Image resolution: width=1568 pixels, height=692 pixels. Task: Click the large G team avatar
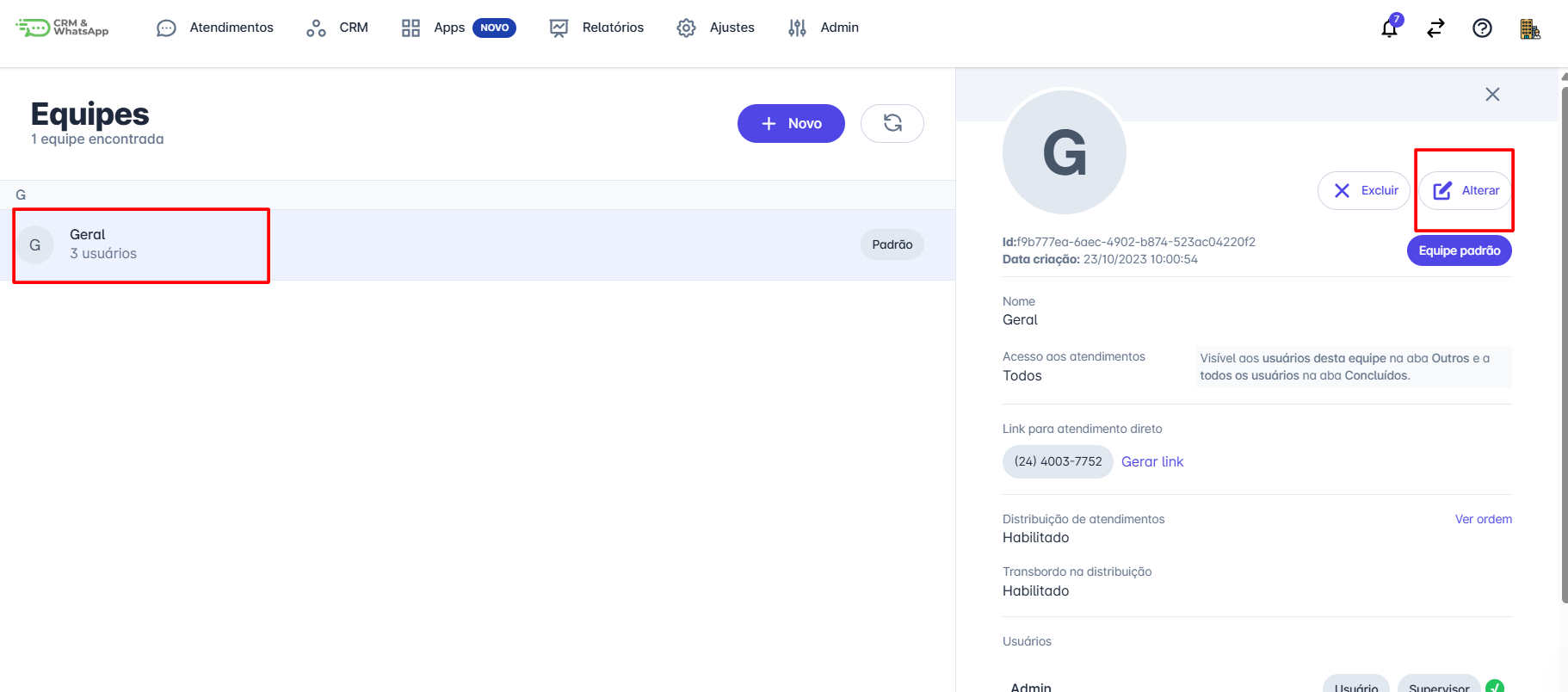1065,152
